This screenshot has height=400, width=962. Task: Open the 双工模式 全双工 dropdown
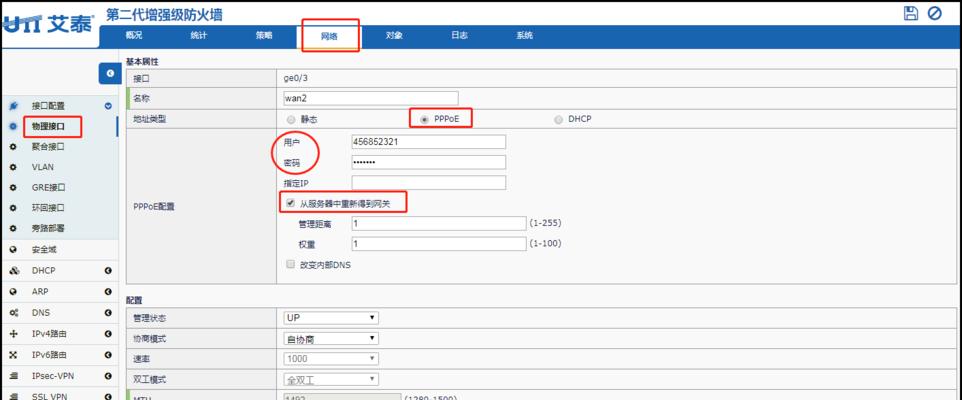click(x=331, y=379)
